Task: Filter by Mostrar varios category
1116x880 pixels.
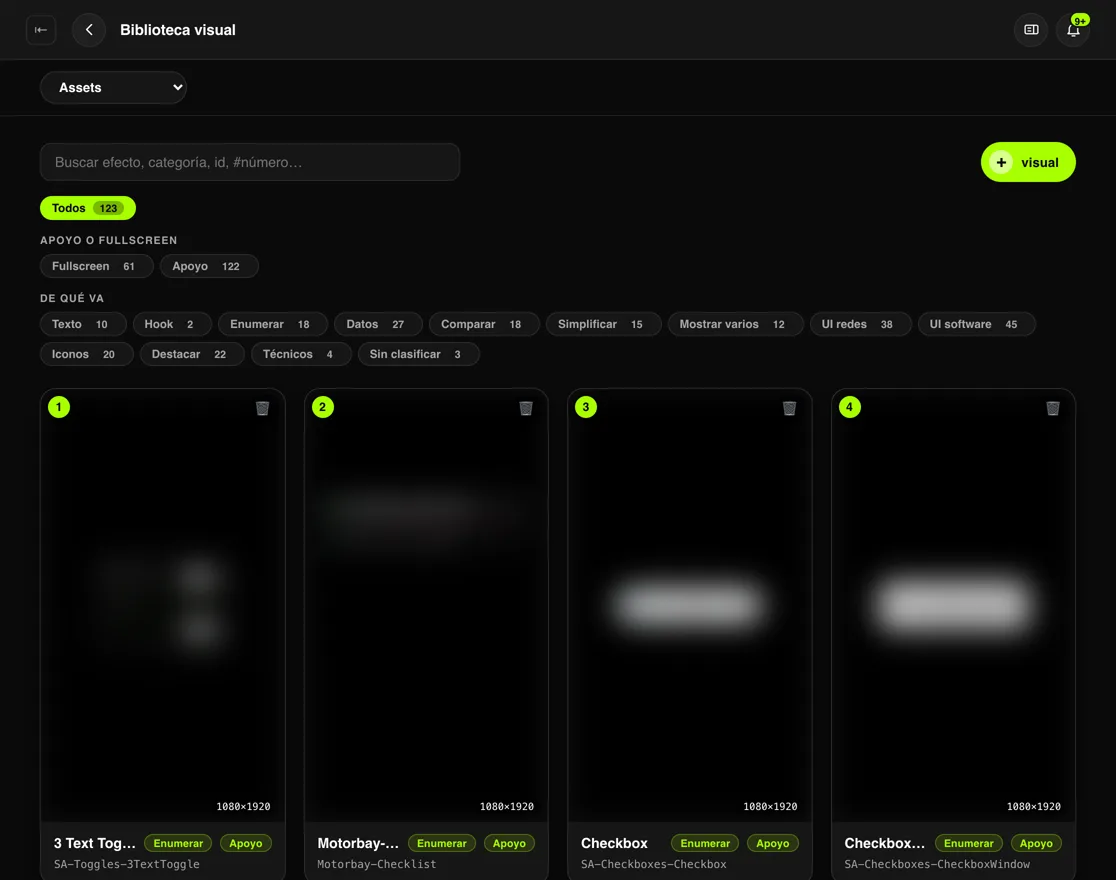Action: [735, 324]
